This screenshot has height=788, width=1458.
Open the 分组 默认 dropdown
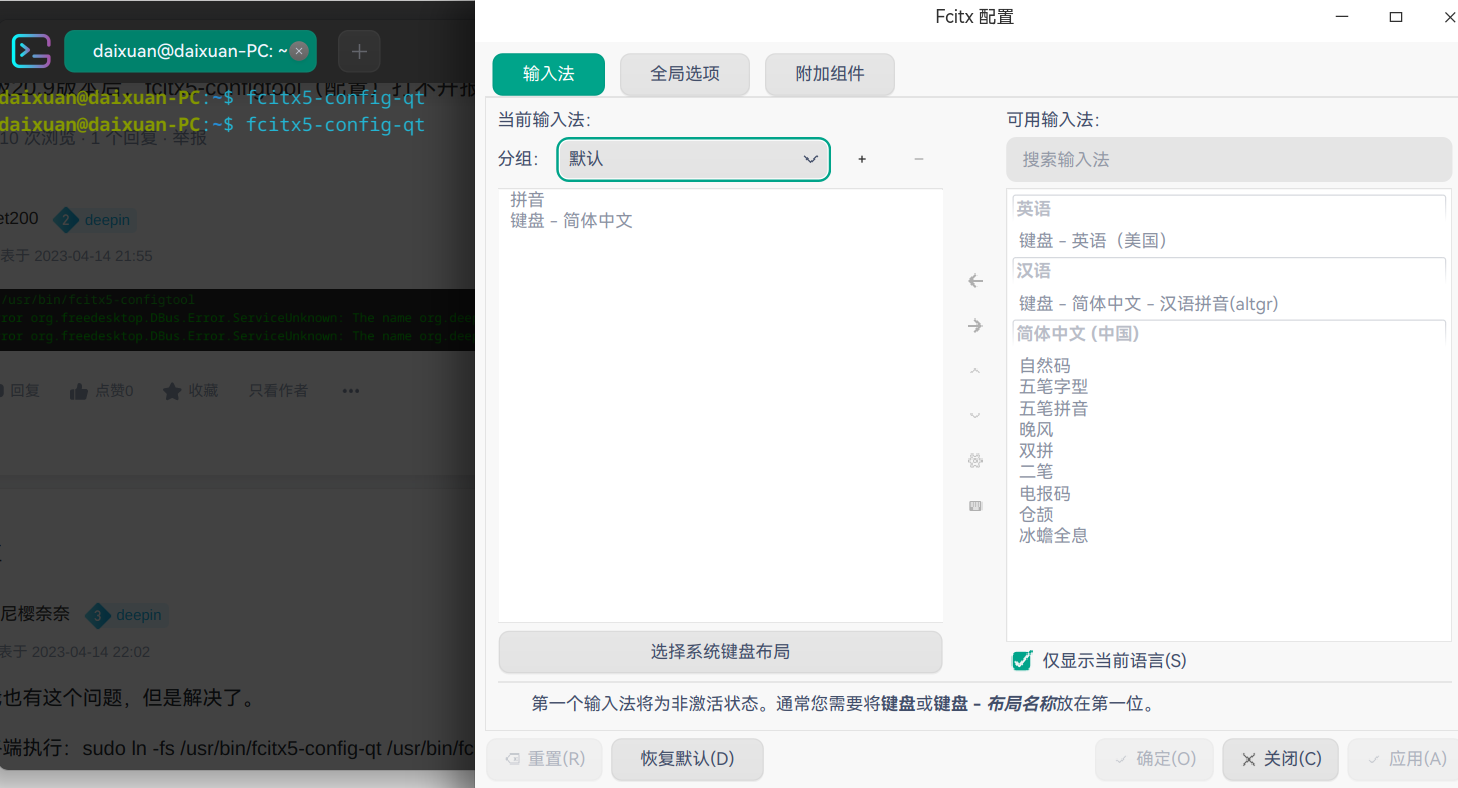693,159
